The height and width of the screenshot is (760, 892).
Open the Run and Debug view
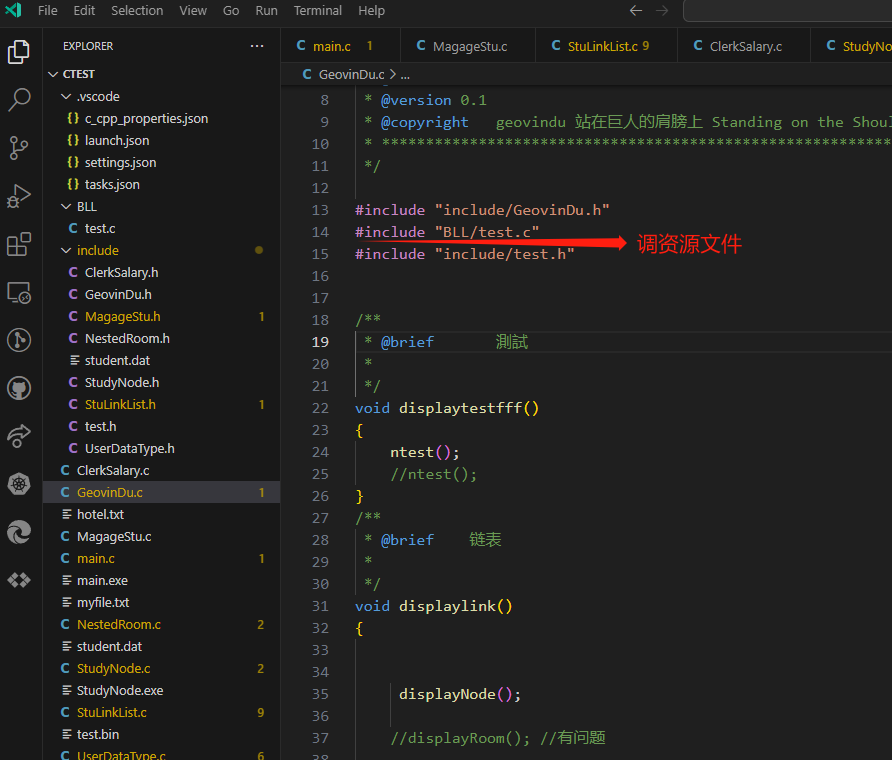pos(19,196)
